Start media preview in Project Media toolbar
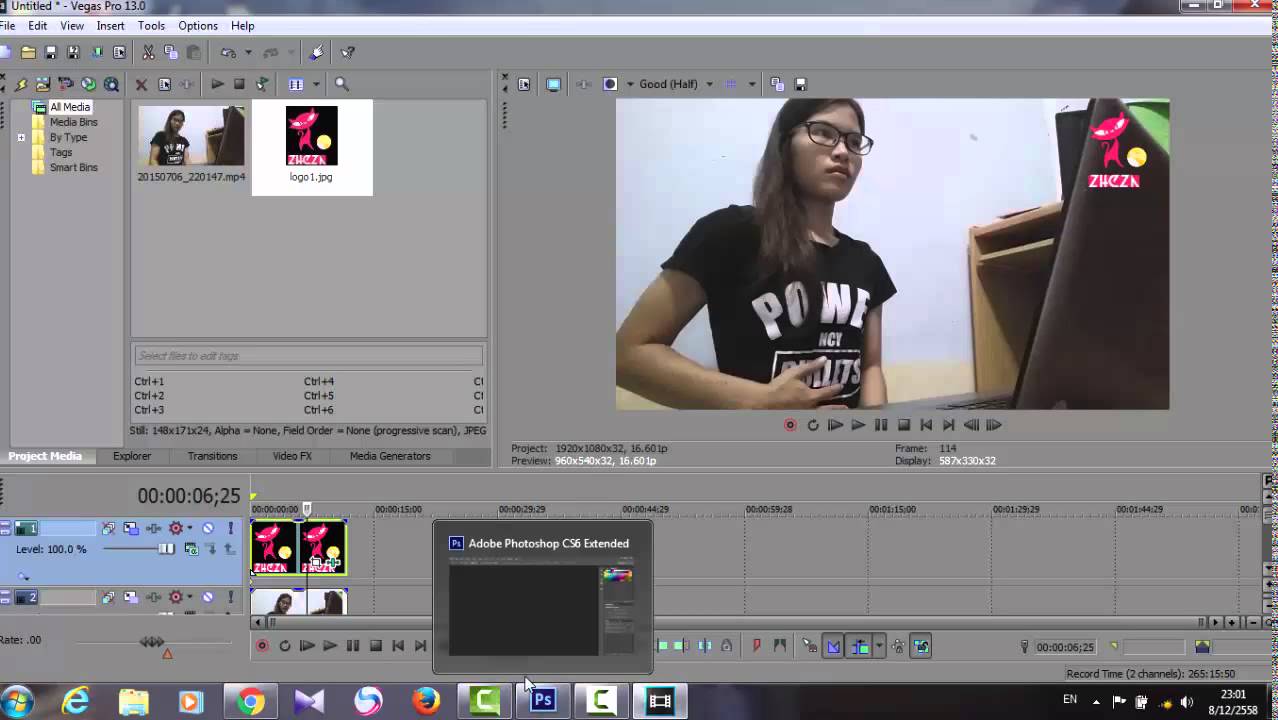1278x720 pixels. pos(217,85)
